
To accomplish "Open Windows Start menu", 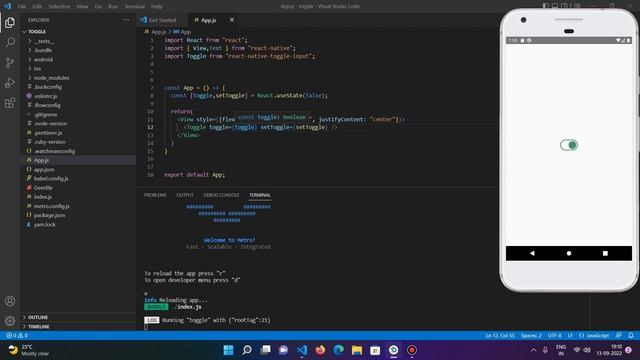I will coord(229,350).
